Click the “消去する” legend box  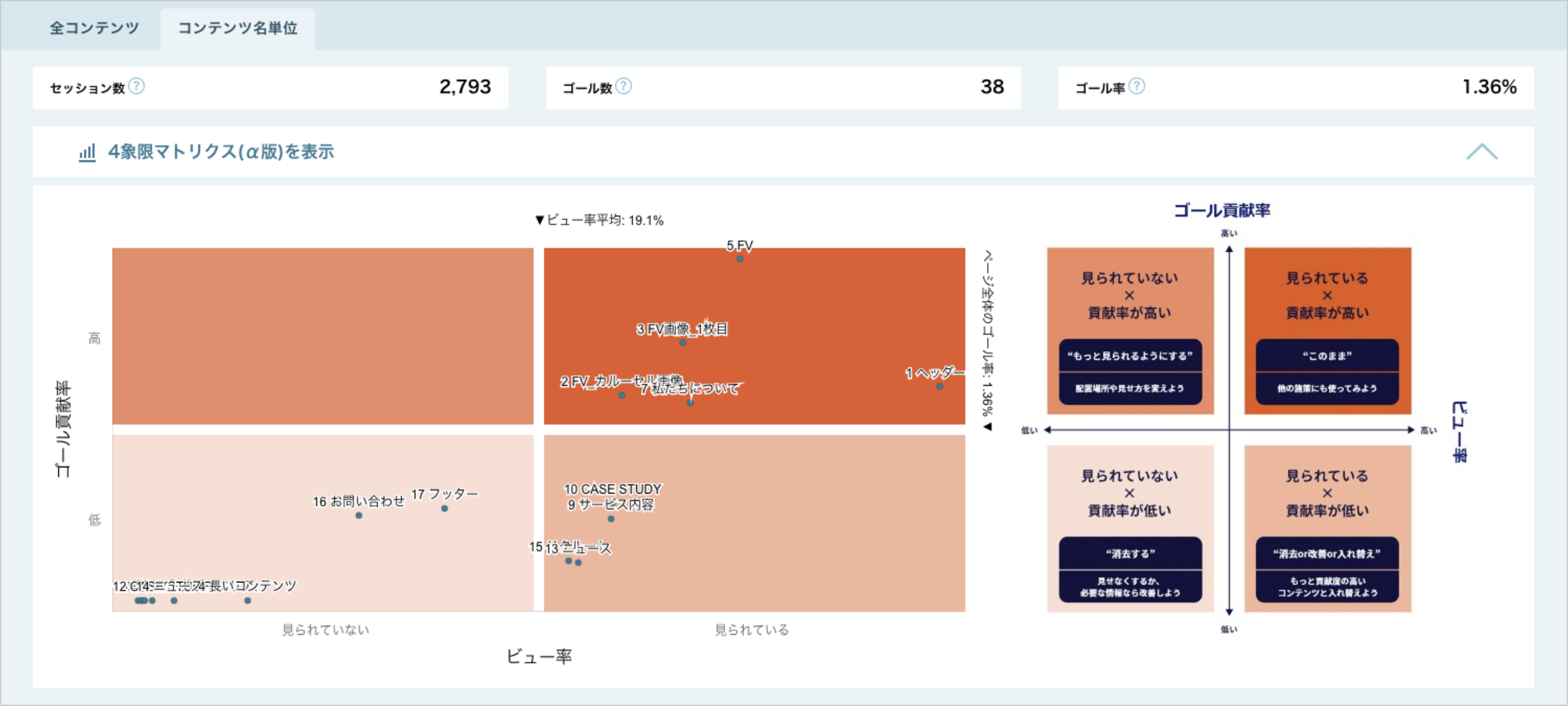pos(1130,554)
